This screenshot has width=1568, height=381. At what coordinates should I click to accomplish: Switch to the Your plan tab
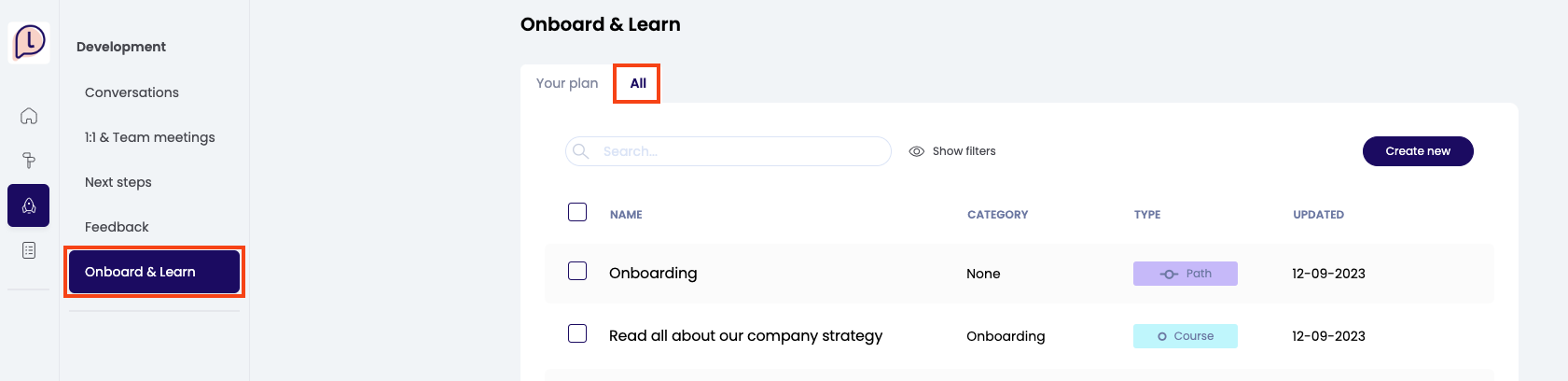click(567, 83)
